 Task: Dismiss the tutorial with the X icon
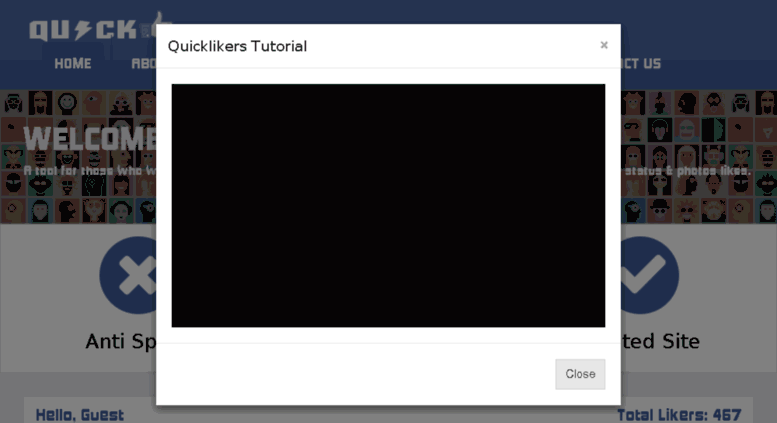pyautogui.click(x=604, y=45)
